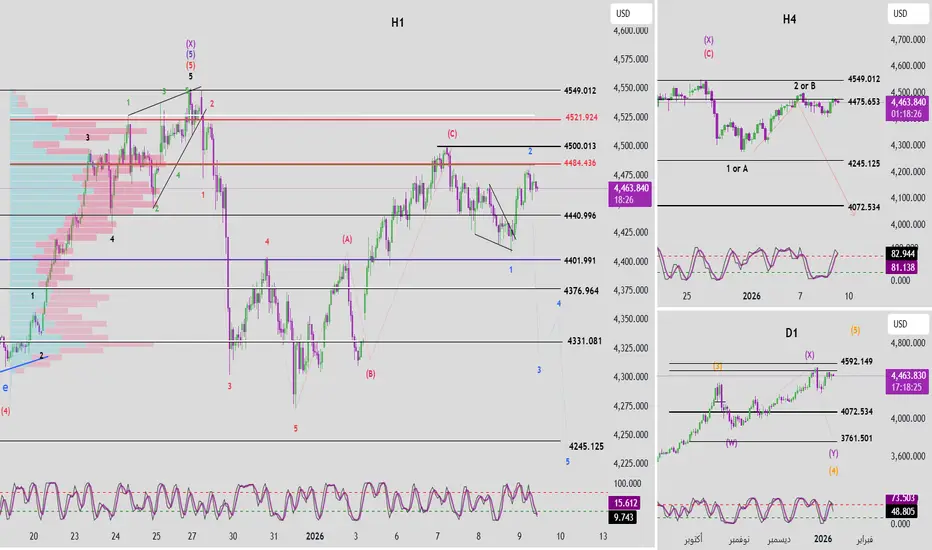932x550 pixels.
Task: Open the USD currency selector on H4 chart
Action: (907, 14)
